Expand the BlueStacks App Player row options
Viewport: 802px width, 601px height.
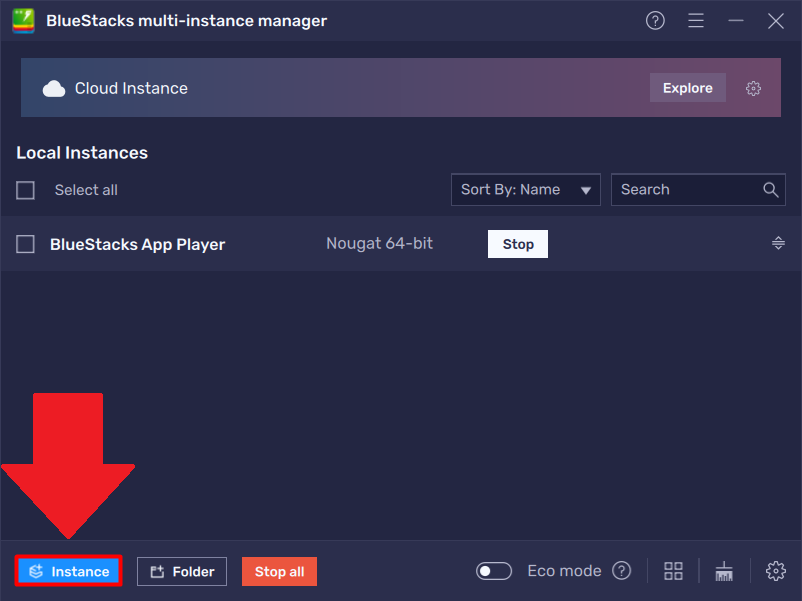click(778, 243)
